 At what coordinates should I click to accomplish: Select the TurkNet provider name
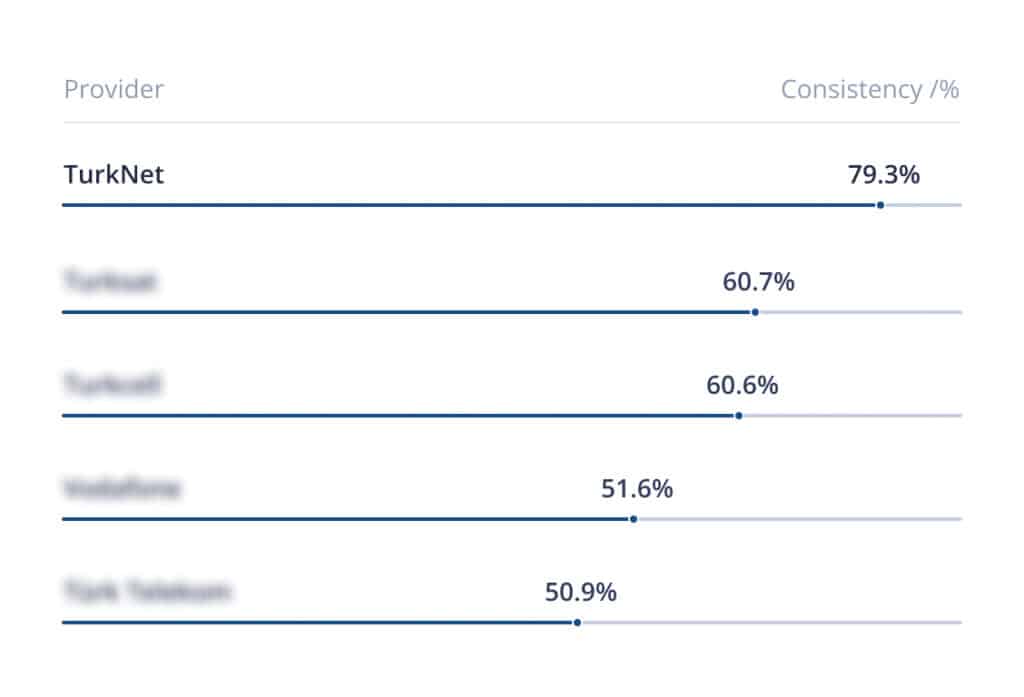tap(114, 175)
